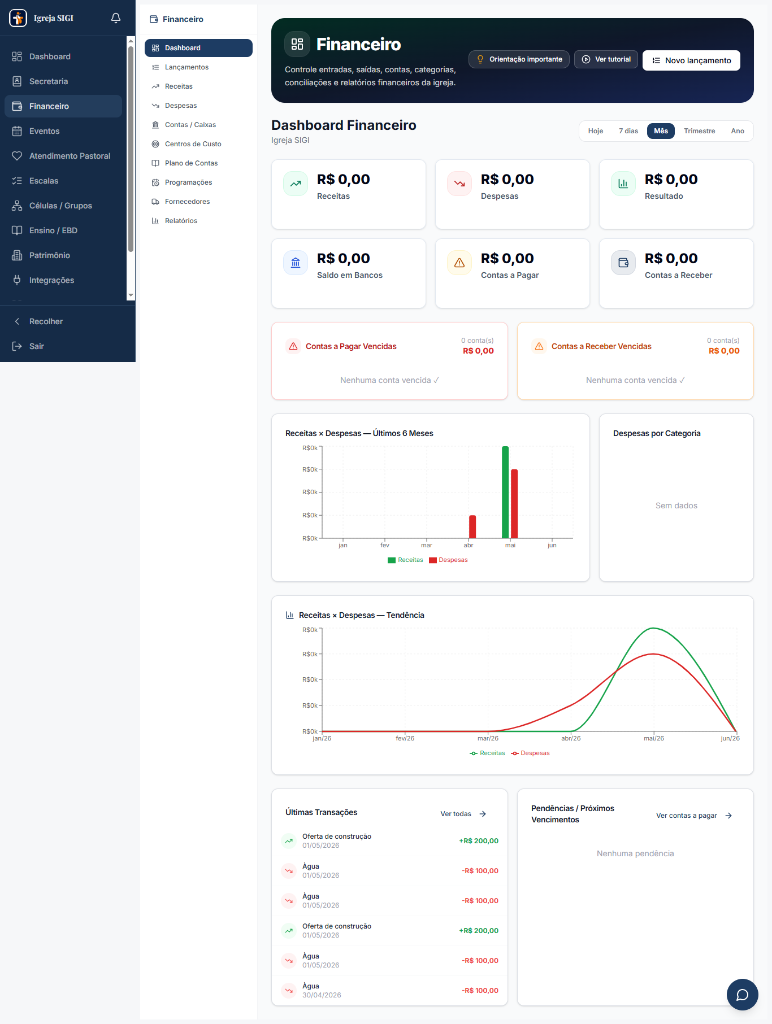Open Programações submenu item
Image resolution: width=772 pixels, height=1024 pixels.
click(x=199, y=182)
